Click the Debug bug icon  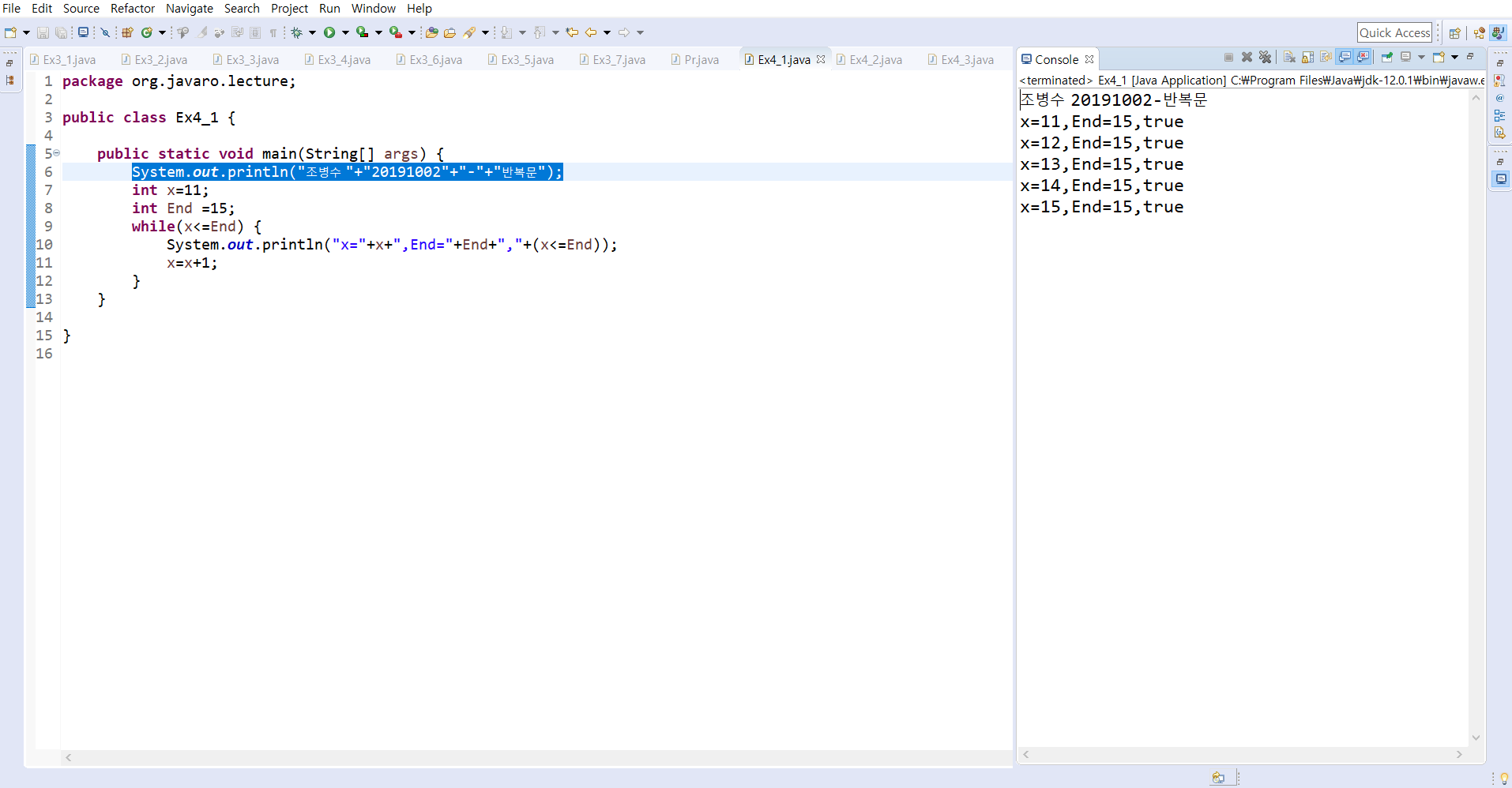coord(296,32)
